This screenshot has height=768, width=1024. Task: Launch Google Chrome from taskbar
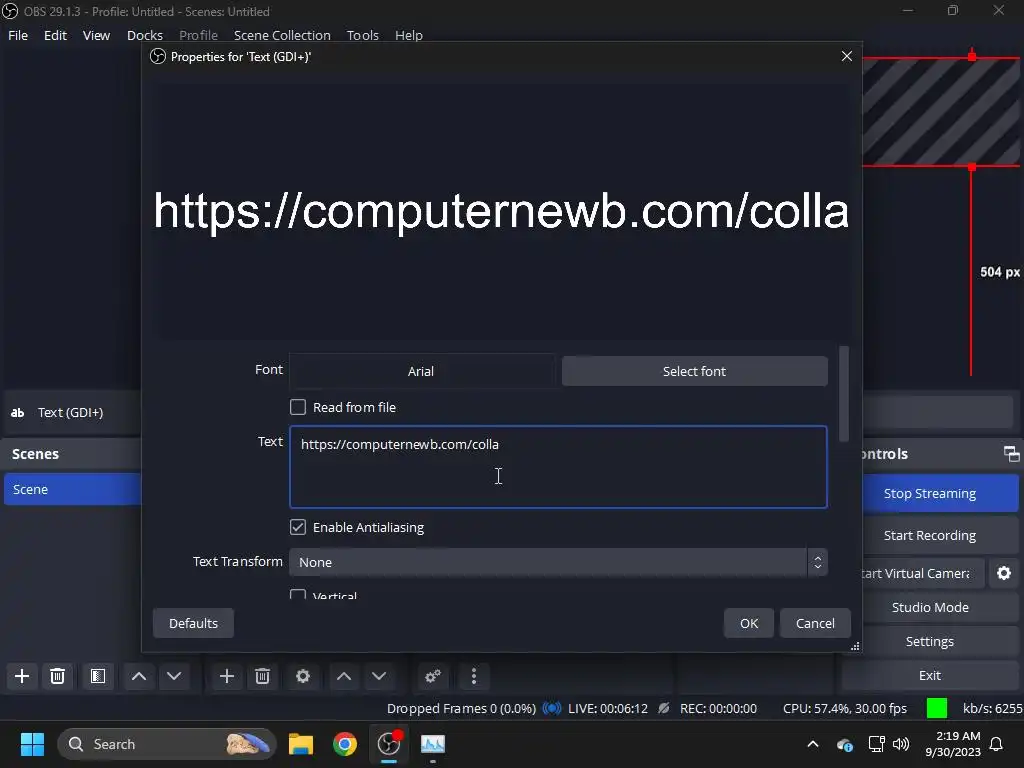(345, 744)
